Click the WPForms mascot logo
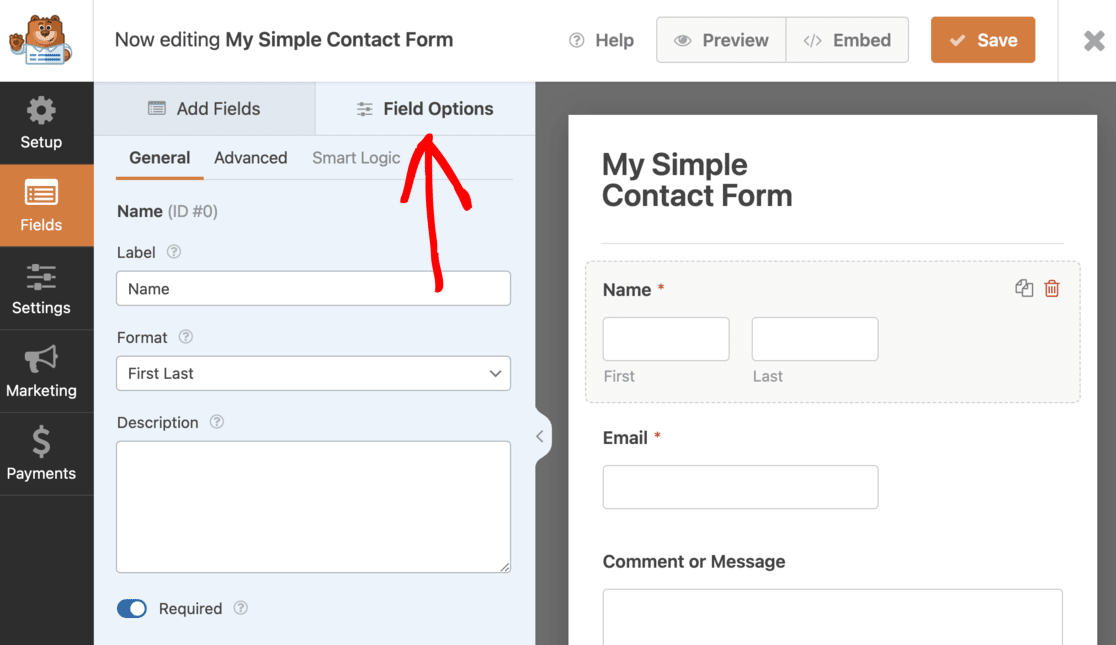This screenshot has height=645, width=1116. (40, 40)
